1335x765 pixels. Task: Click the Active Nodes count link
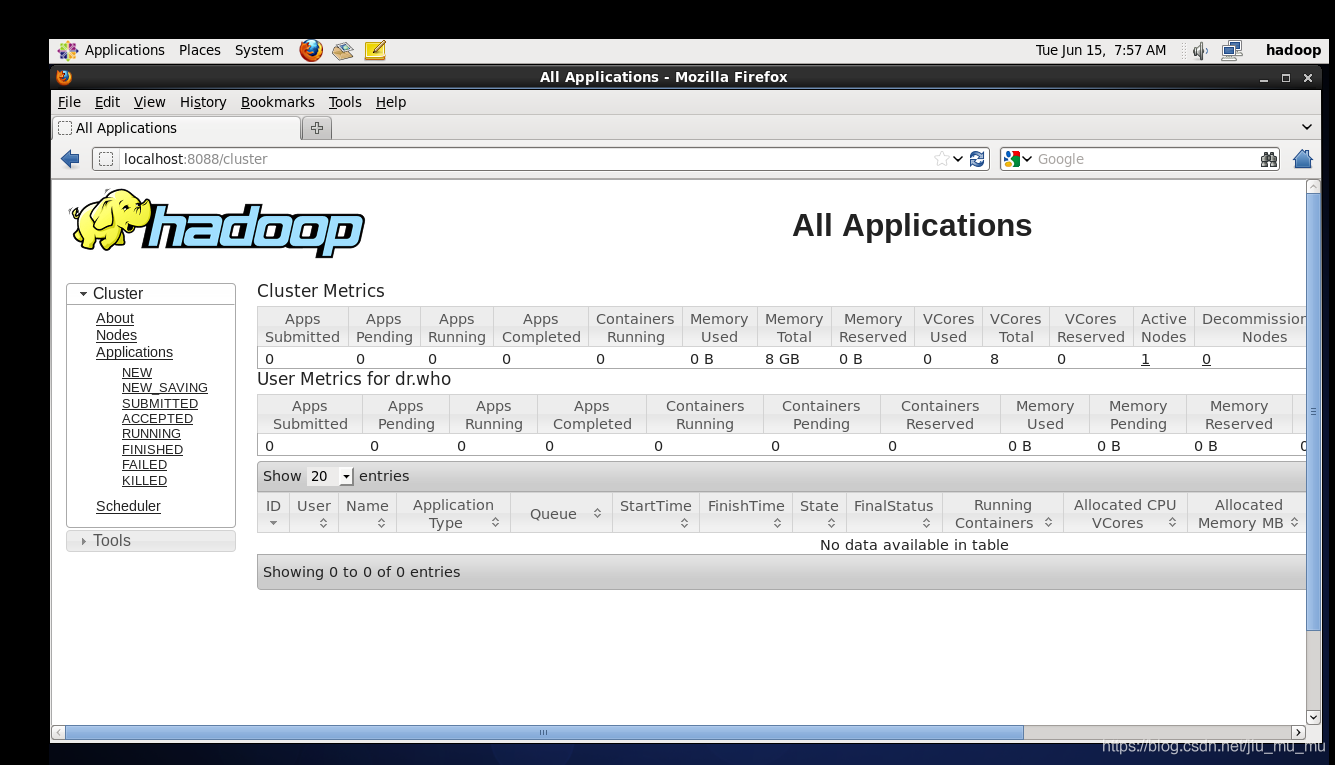tap(1145, 359)
